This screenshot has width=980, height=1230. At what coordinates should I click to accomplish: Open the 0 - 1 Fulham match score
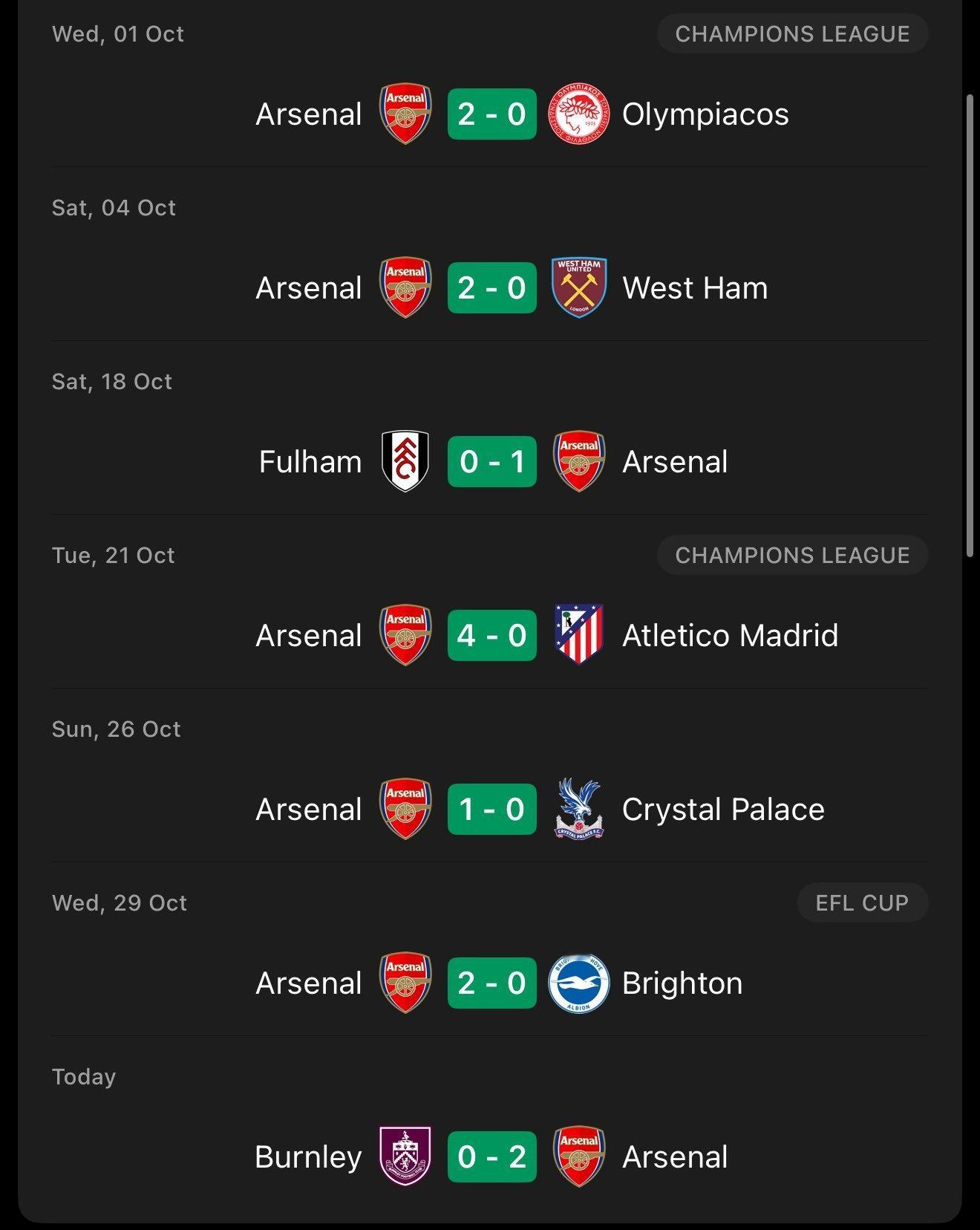[491, 462]
